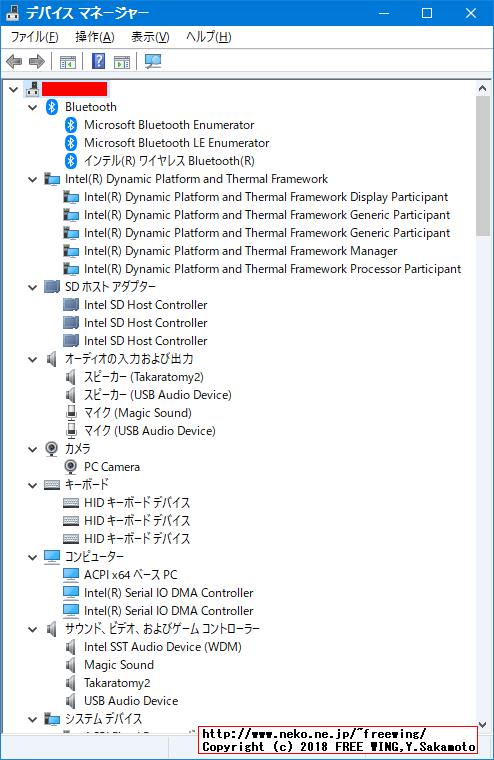494x760 pixels.
Task: Click the PC Camera device icon
Action: [x=71, y=467]
